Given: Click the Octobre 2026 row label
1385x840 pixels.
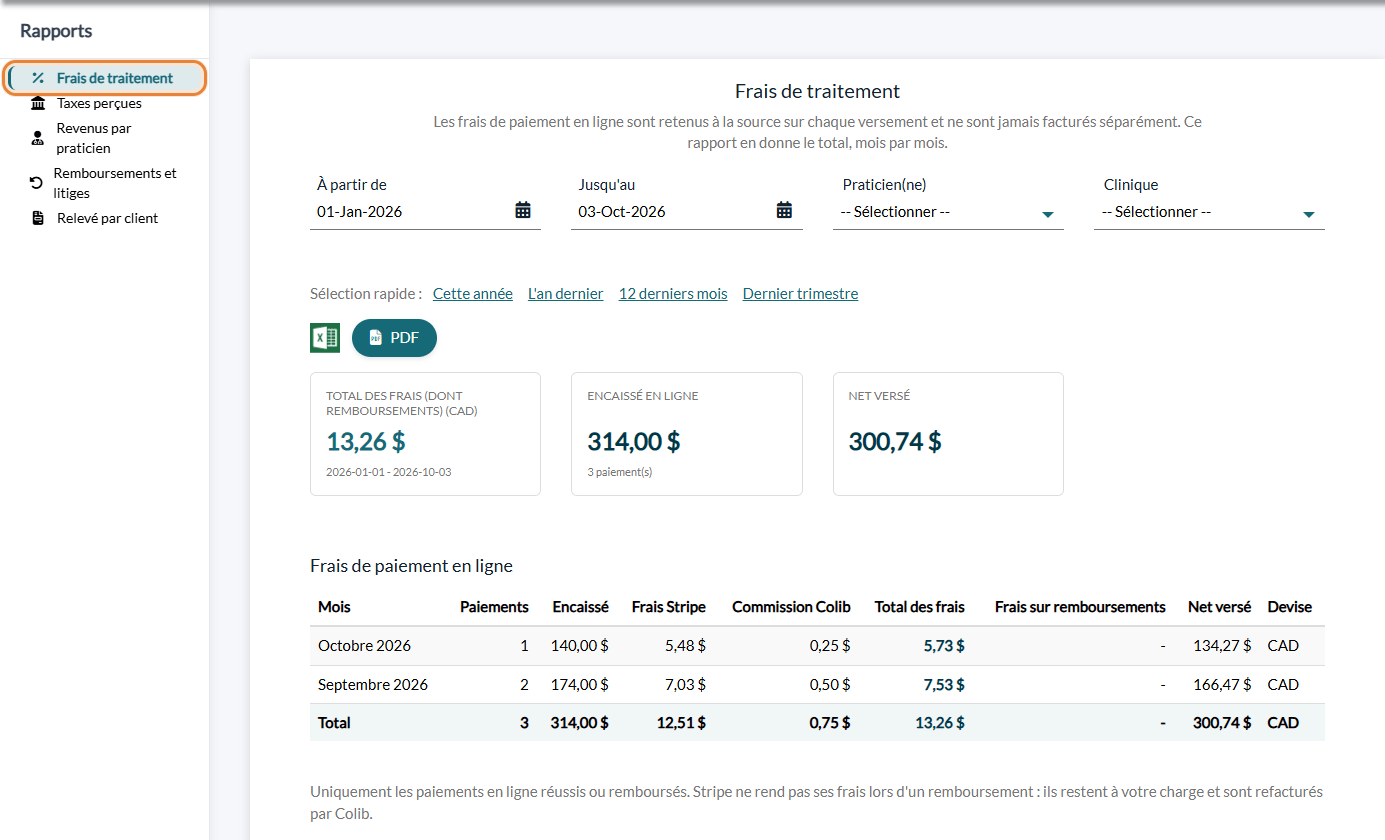Looking at the screenshot, I should (x=364, y=646).
